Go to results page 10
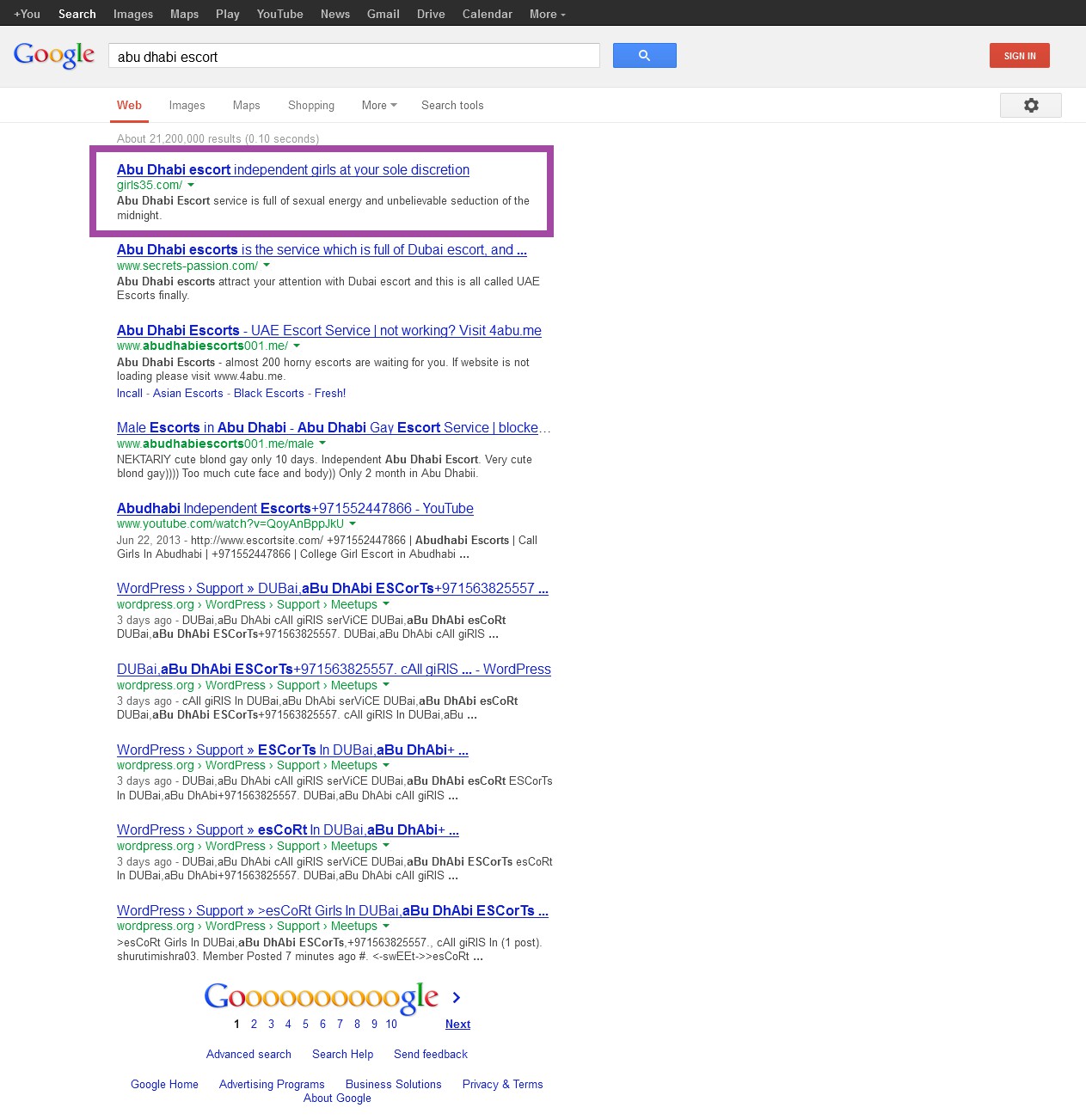Screen dimensions: 1086x1120 391,1024
